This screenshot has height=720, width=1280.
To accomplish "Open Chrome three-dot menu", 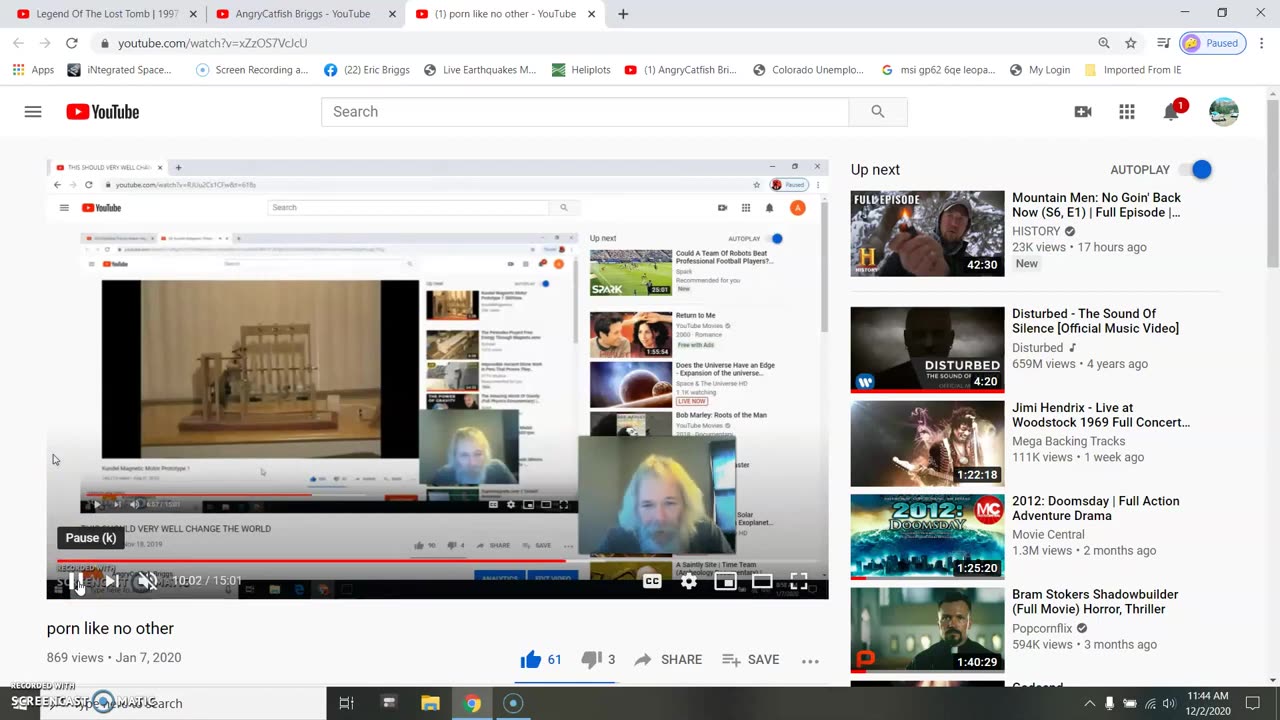I will [1262, 43].
